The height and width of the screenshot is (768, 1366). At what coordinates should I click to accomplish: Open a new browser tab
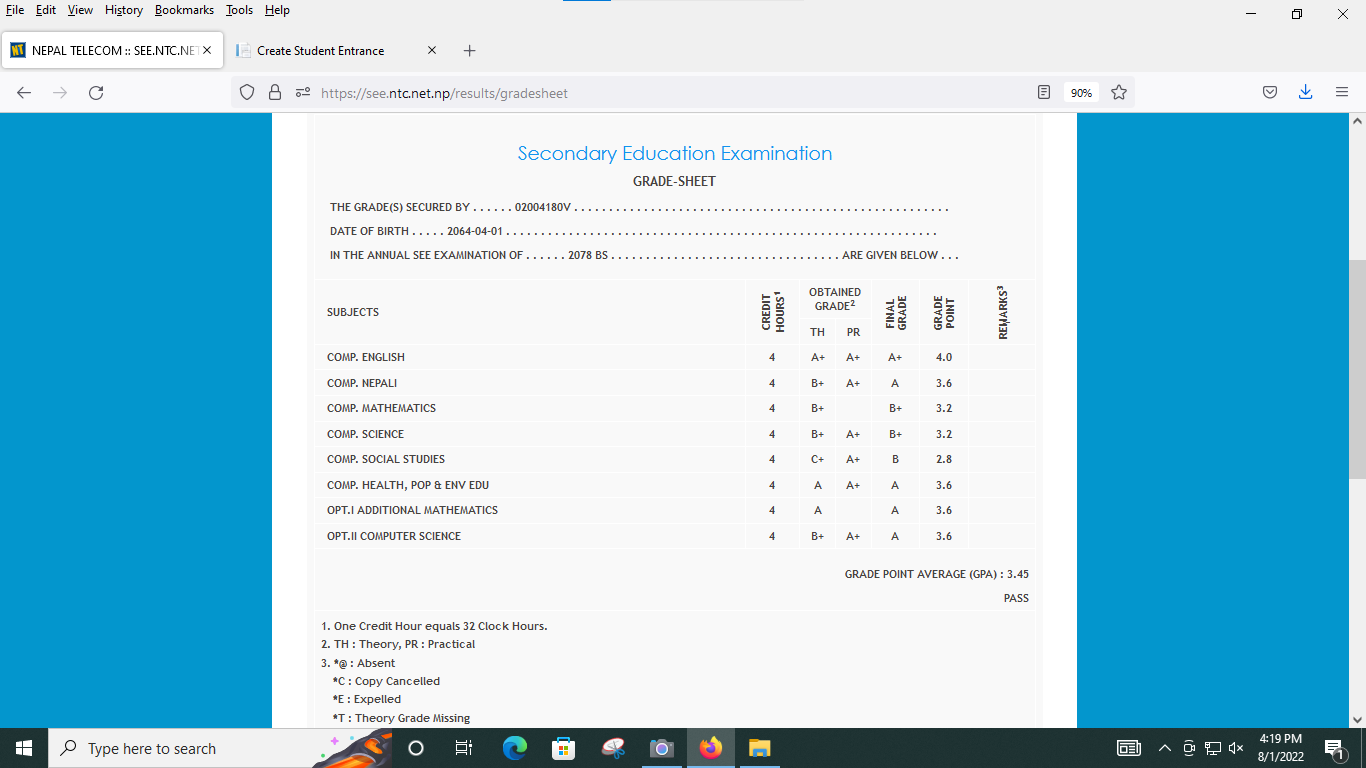click(x=470, y=50)
